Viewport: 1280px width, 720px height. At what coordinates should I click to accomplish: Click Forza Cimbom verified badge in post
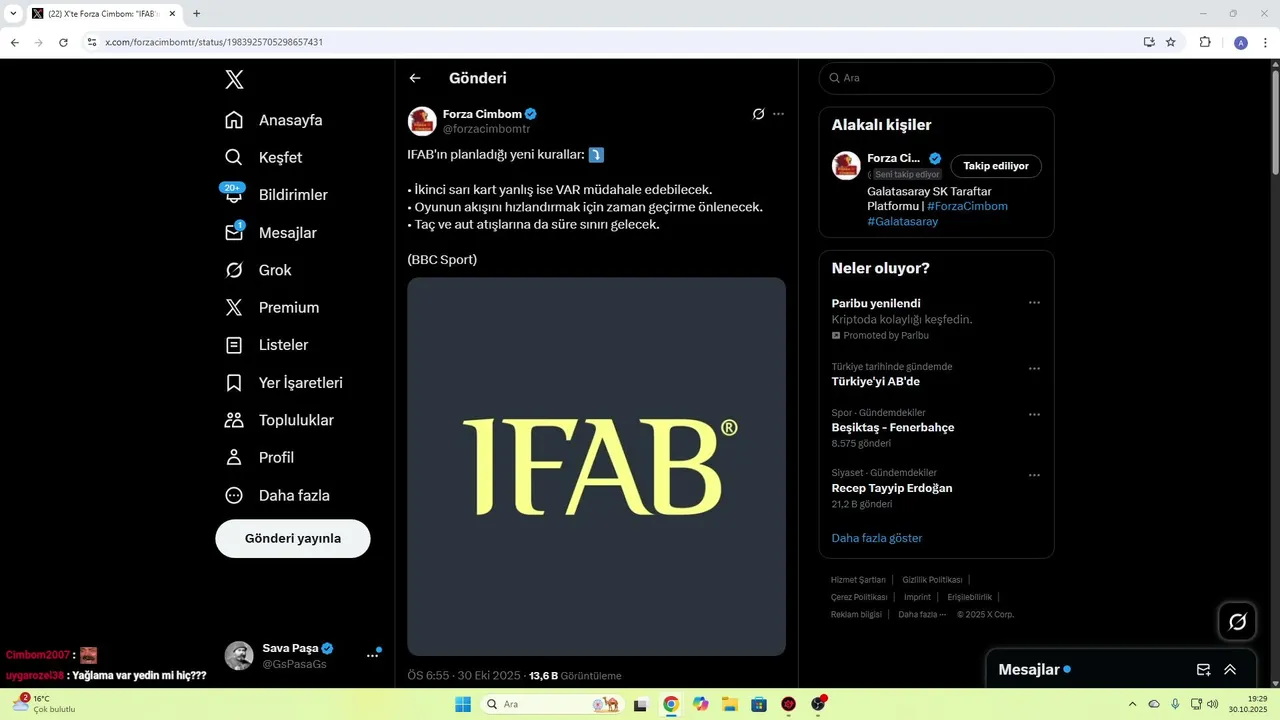point(532,114)
